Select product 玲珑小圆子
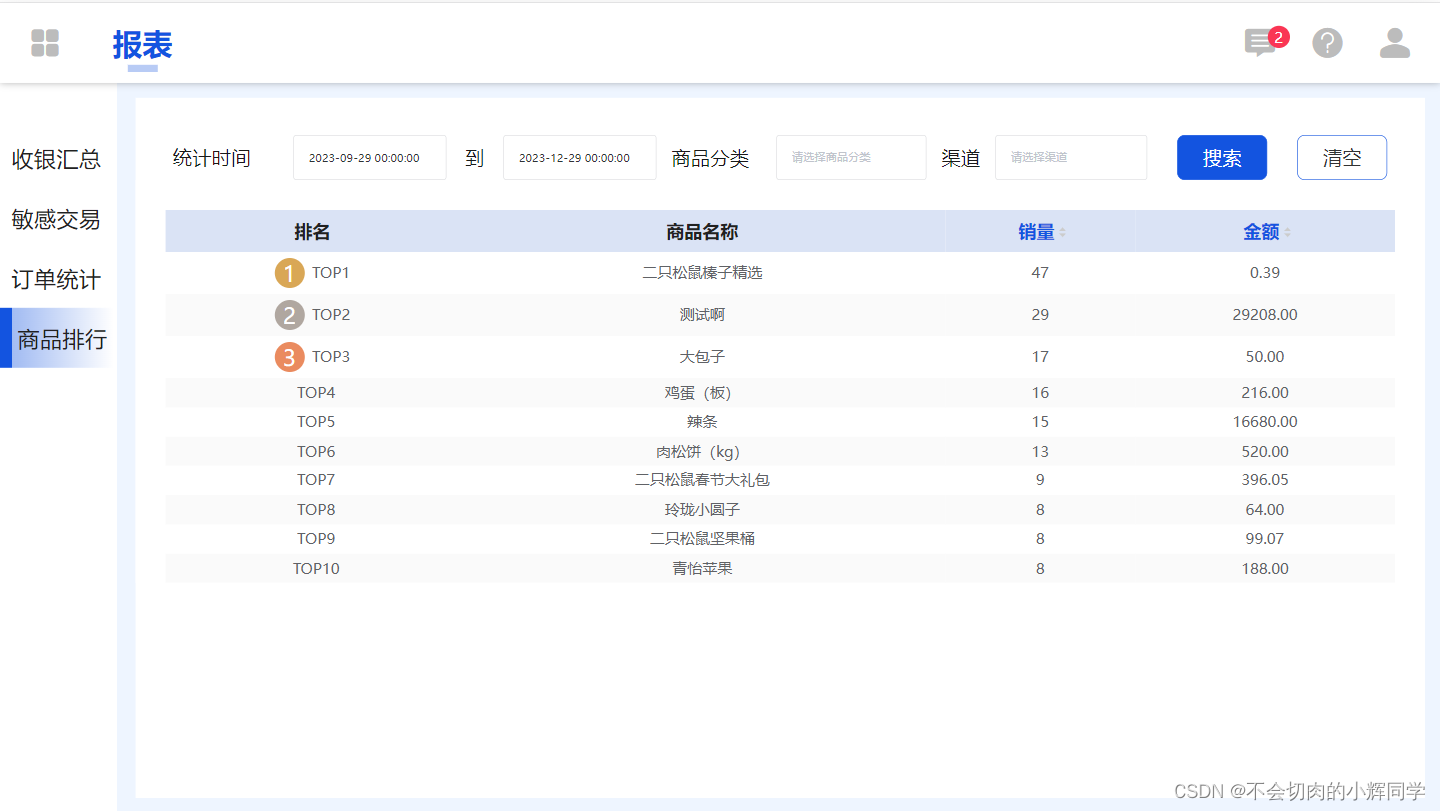This screenshot has height=811, width=1440. pyautogui.click(x=702, y=510)
